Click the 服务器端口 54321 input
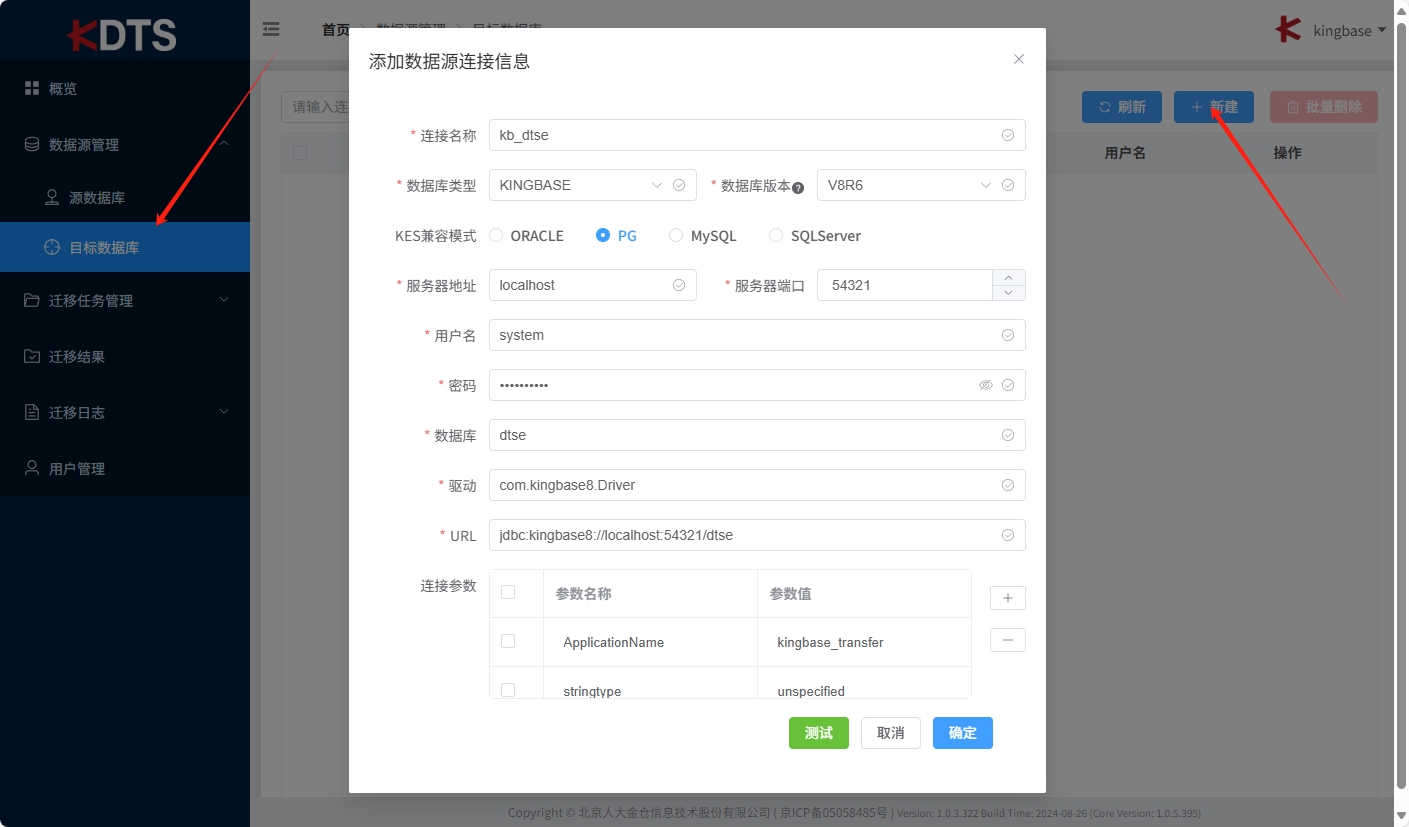Image resolution: width=1409 pixels, height=827 pixels. tap(905, 285)
